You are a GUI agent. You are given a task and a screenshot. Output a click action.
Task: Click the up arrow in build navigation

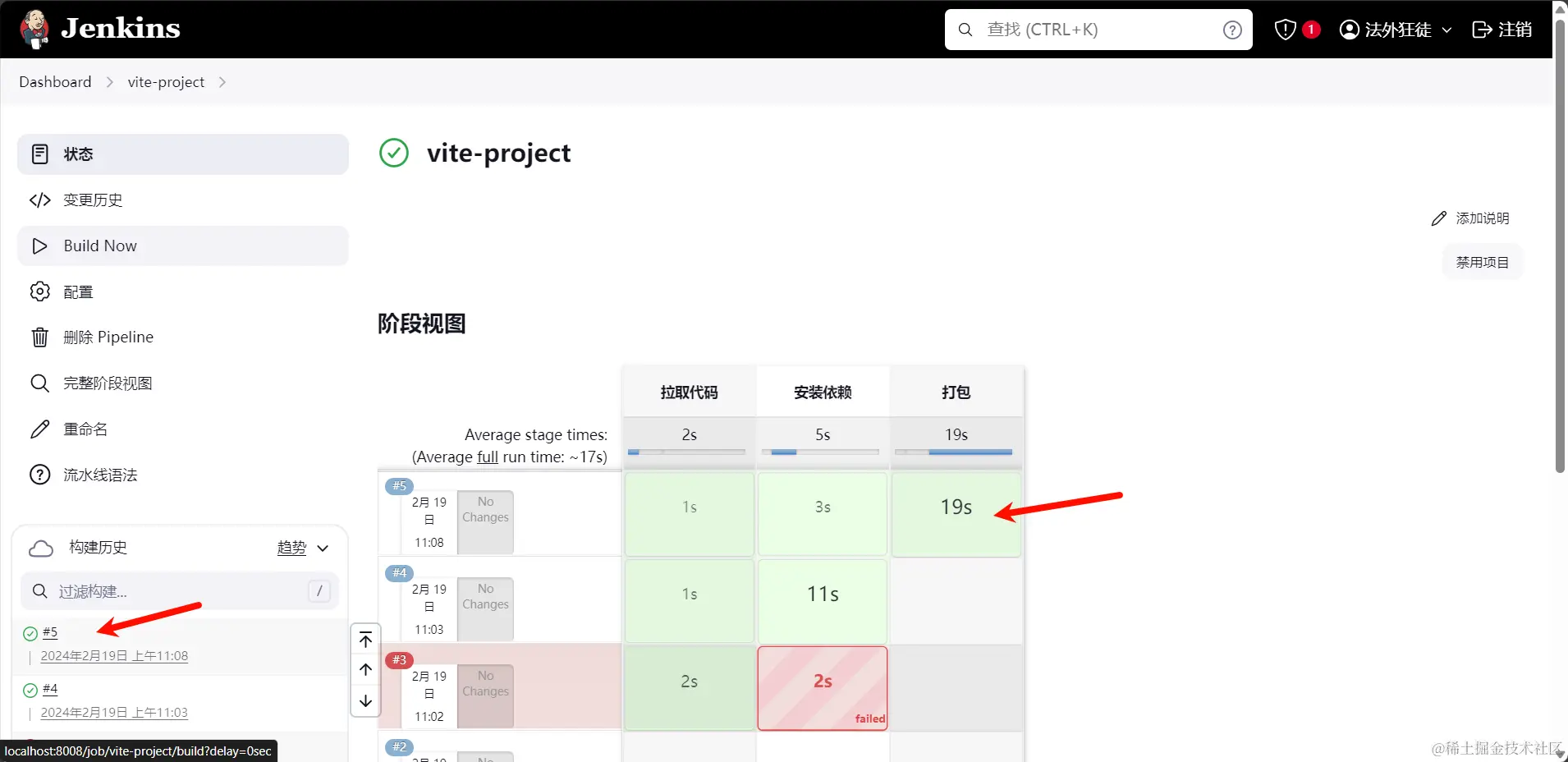pos(366,670)
